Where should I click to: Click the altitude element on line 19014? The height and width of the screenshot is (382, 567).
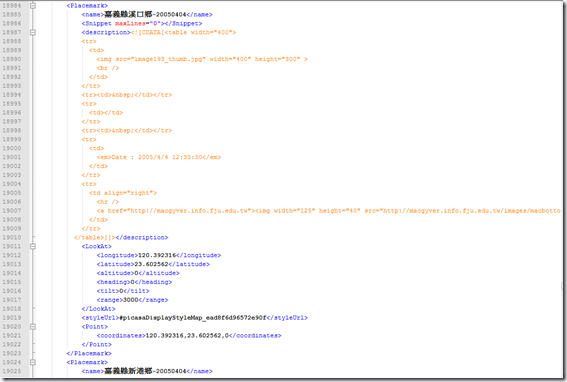tap(138, 273)
